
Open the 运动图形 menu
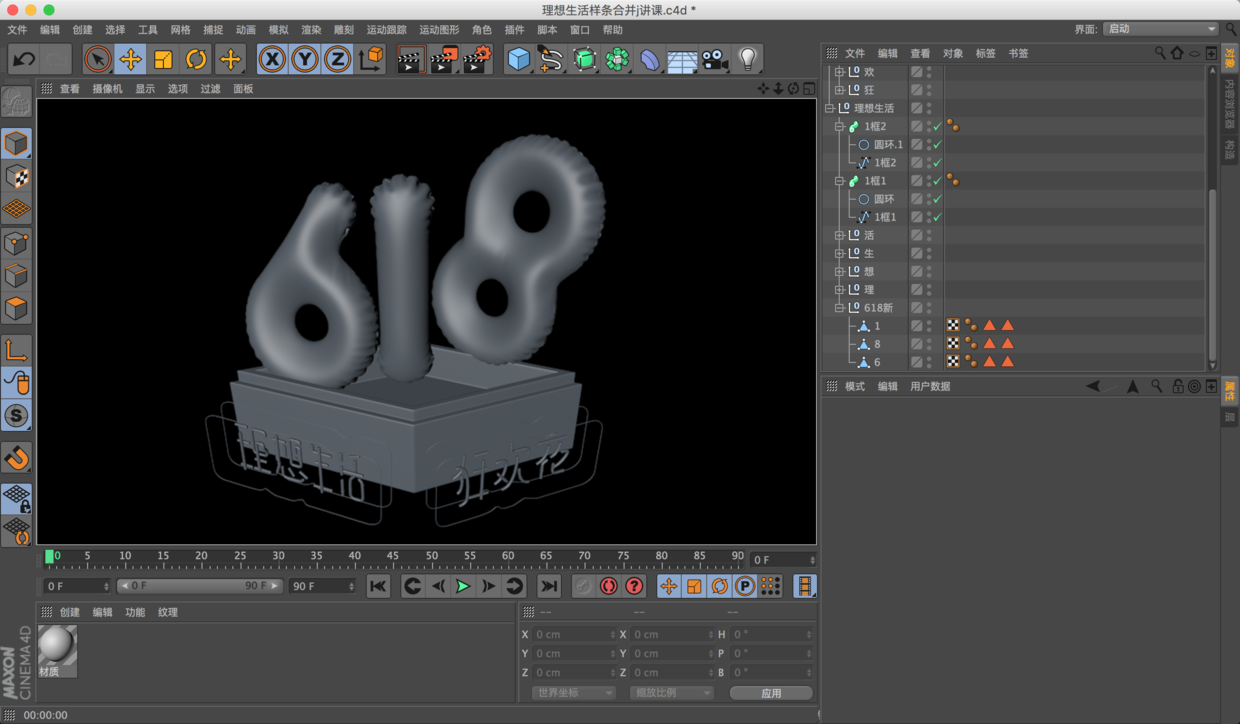click(x=439, y=30)
